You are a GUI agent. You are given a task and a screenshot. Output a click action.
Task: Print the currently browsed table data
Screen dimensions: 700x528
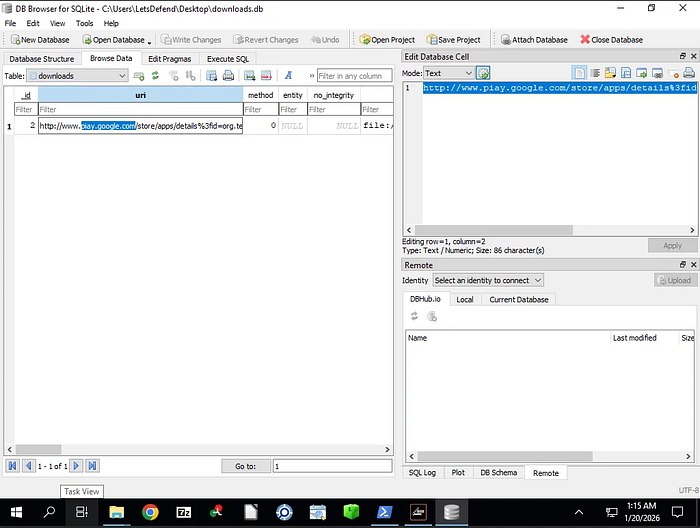pyautogui.click(x=228, y=76)
